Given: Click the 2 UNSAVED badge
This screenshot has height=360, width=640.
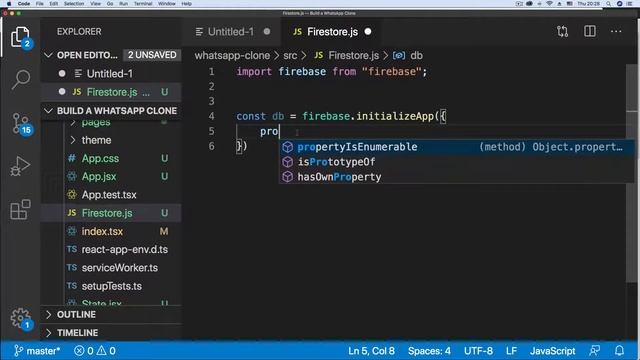Looking at the screenshot, I should coord(152,55).
